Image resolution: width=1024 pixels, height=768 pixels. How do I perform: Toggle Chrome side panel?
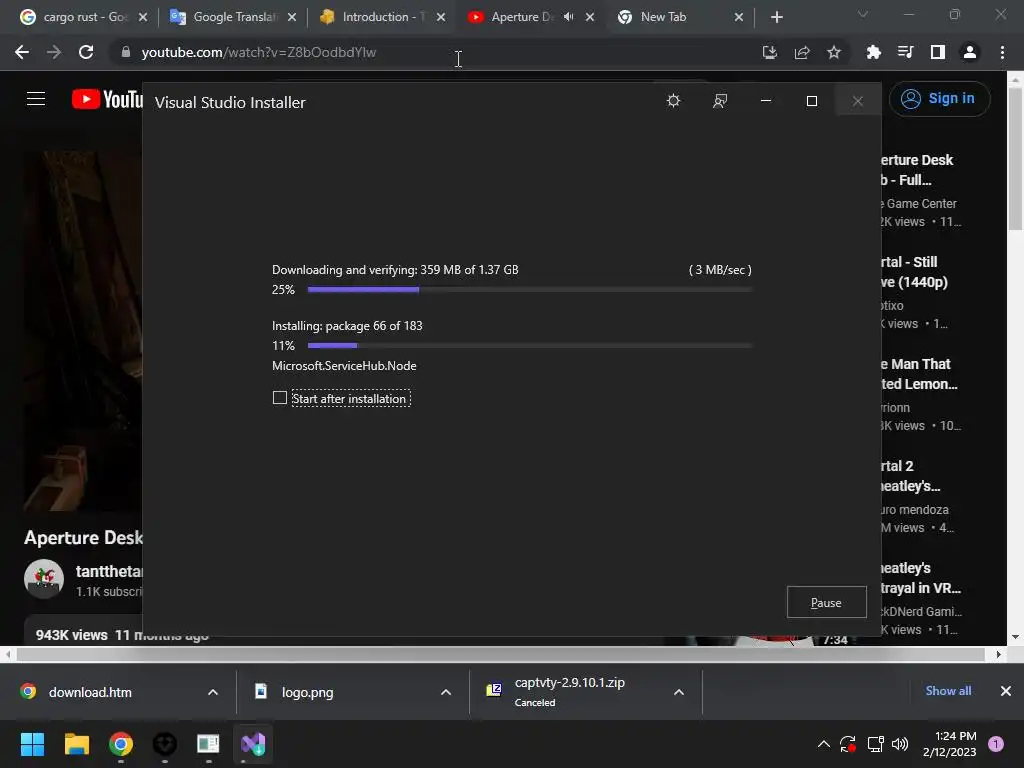(x=938, y=52)
